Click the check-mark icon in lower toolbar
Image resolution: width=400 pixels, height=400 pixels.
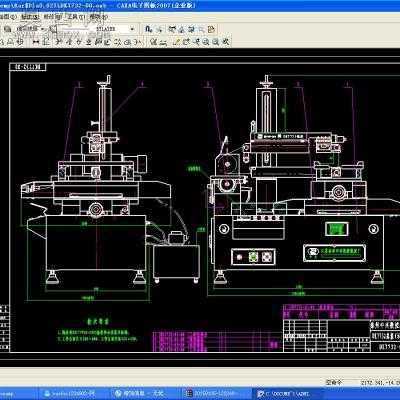pos(153,42)
